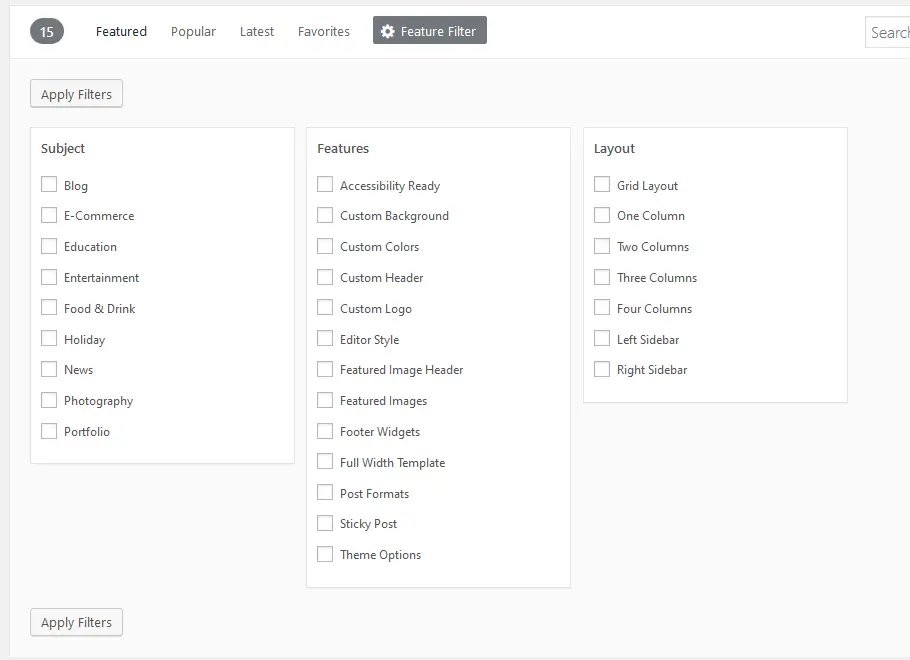Image resolution: width=910 pixels, height=660 pixels.
Task: Open the Popular themes tab
Action: [x=193, y=31]
